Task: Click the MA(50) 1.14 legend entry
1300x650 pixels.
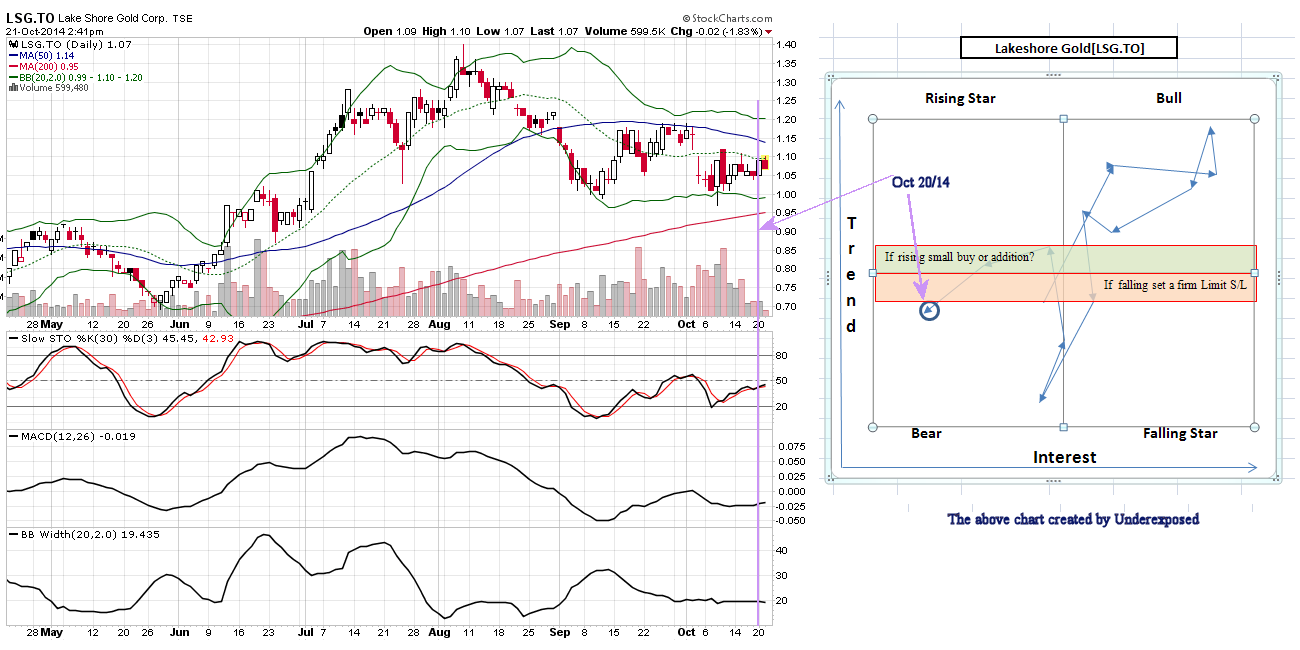Action: point(42,55)
